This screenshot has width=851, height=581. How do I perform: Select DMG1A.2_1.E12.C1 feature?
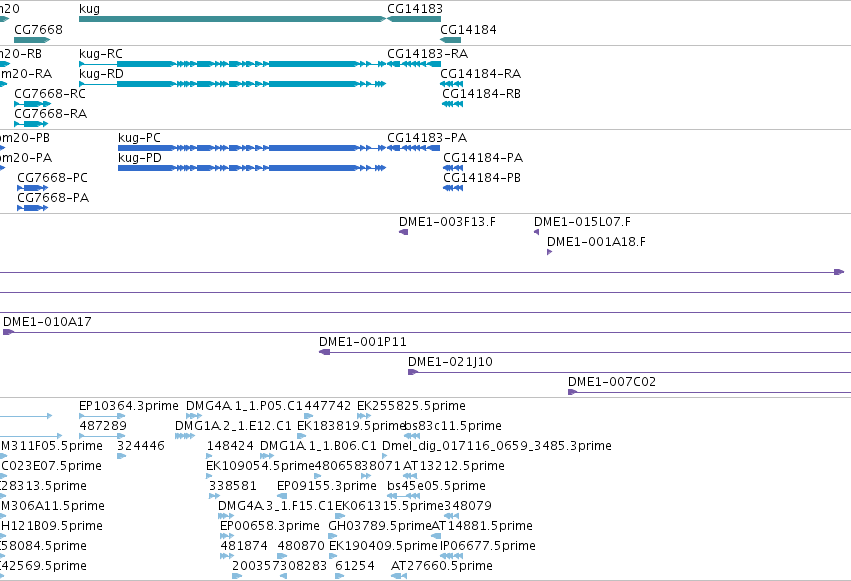[185, 436]
